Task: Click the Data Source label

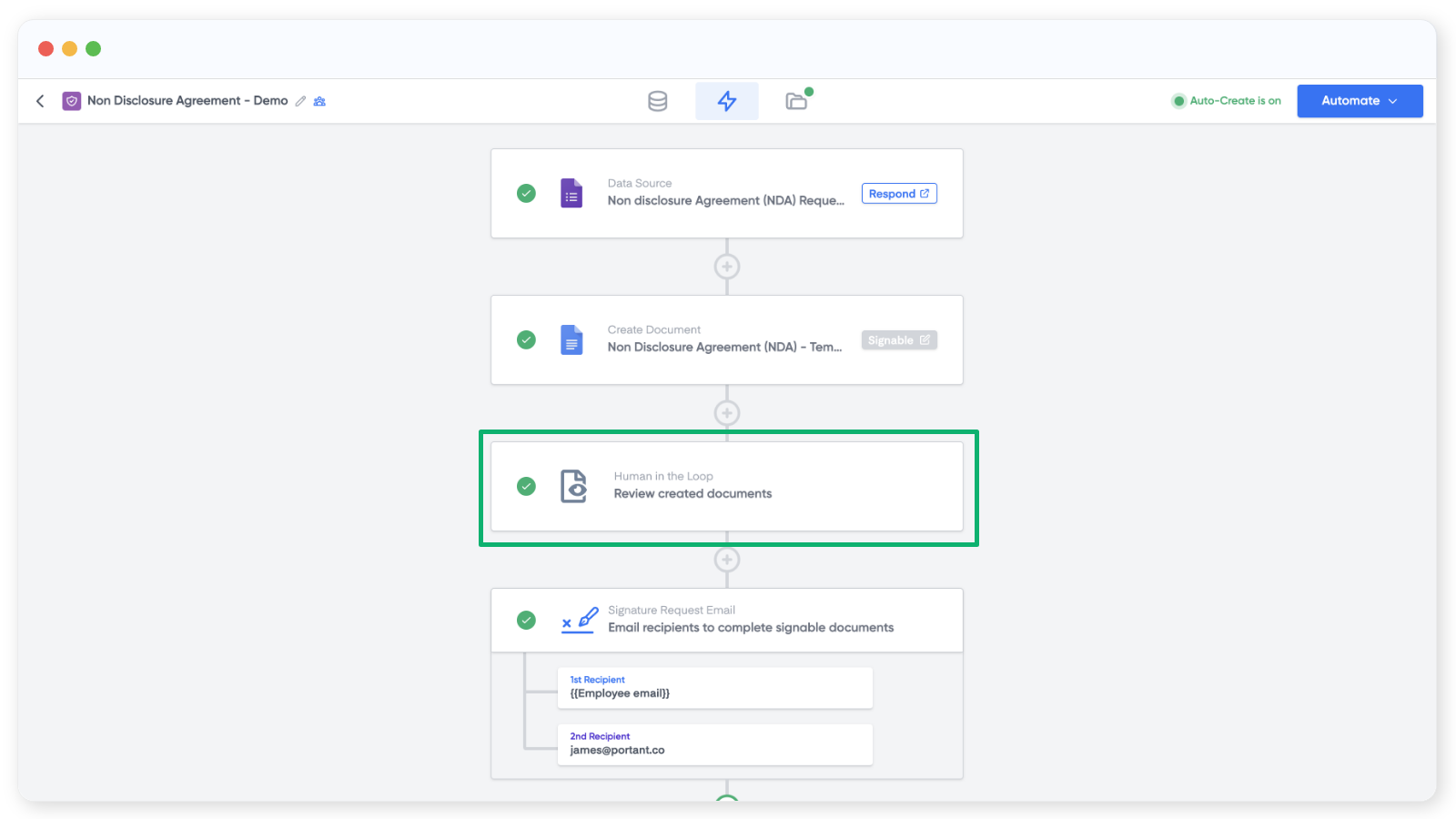Action: 640,183
